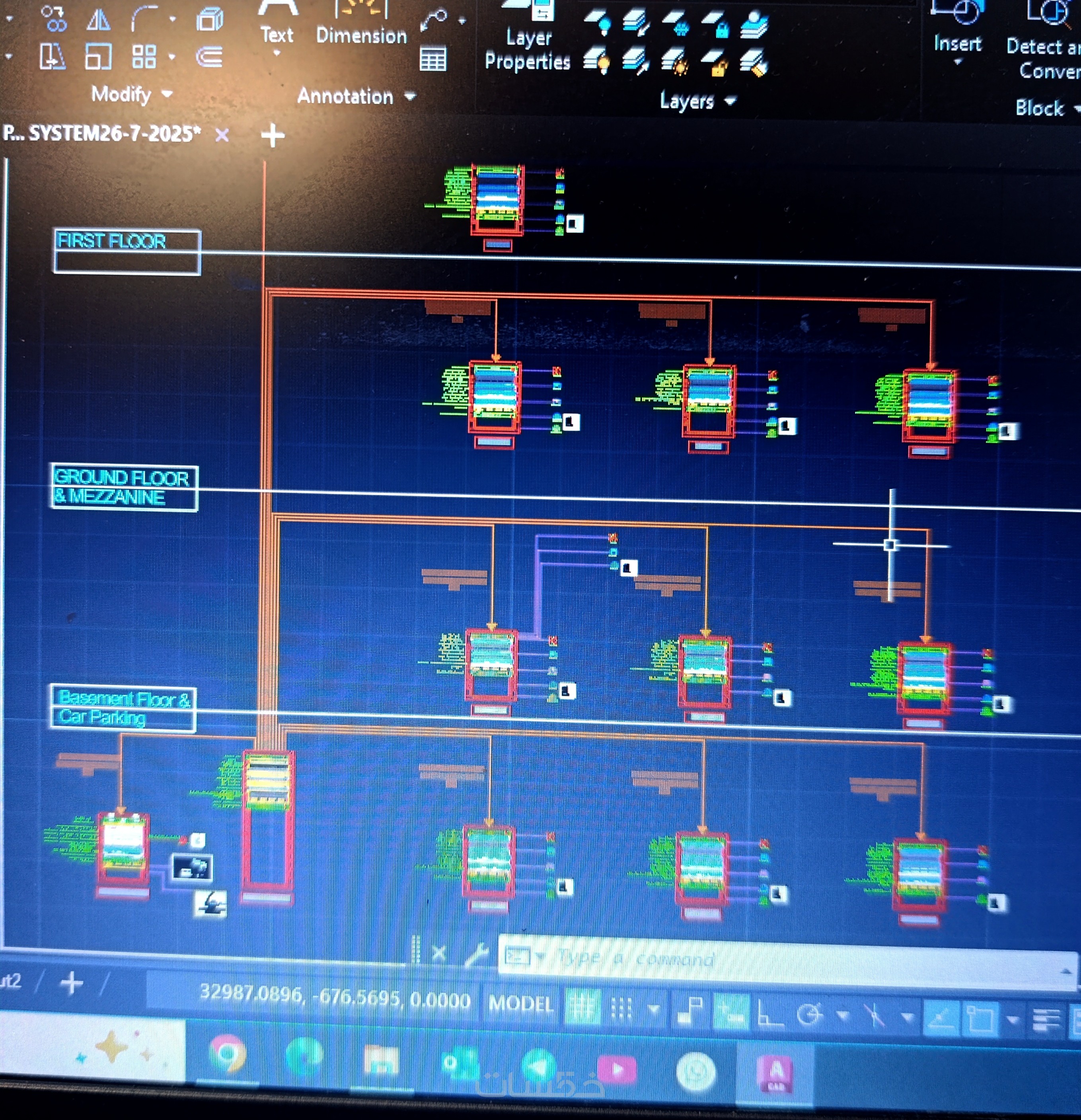Select the Mirror tool in Modify

[x=98, y=21]
